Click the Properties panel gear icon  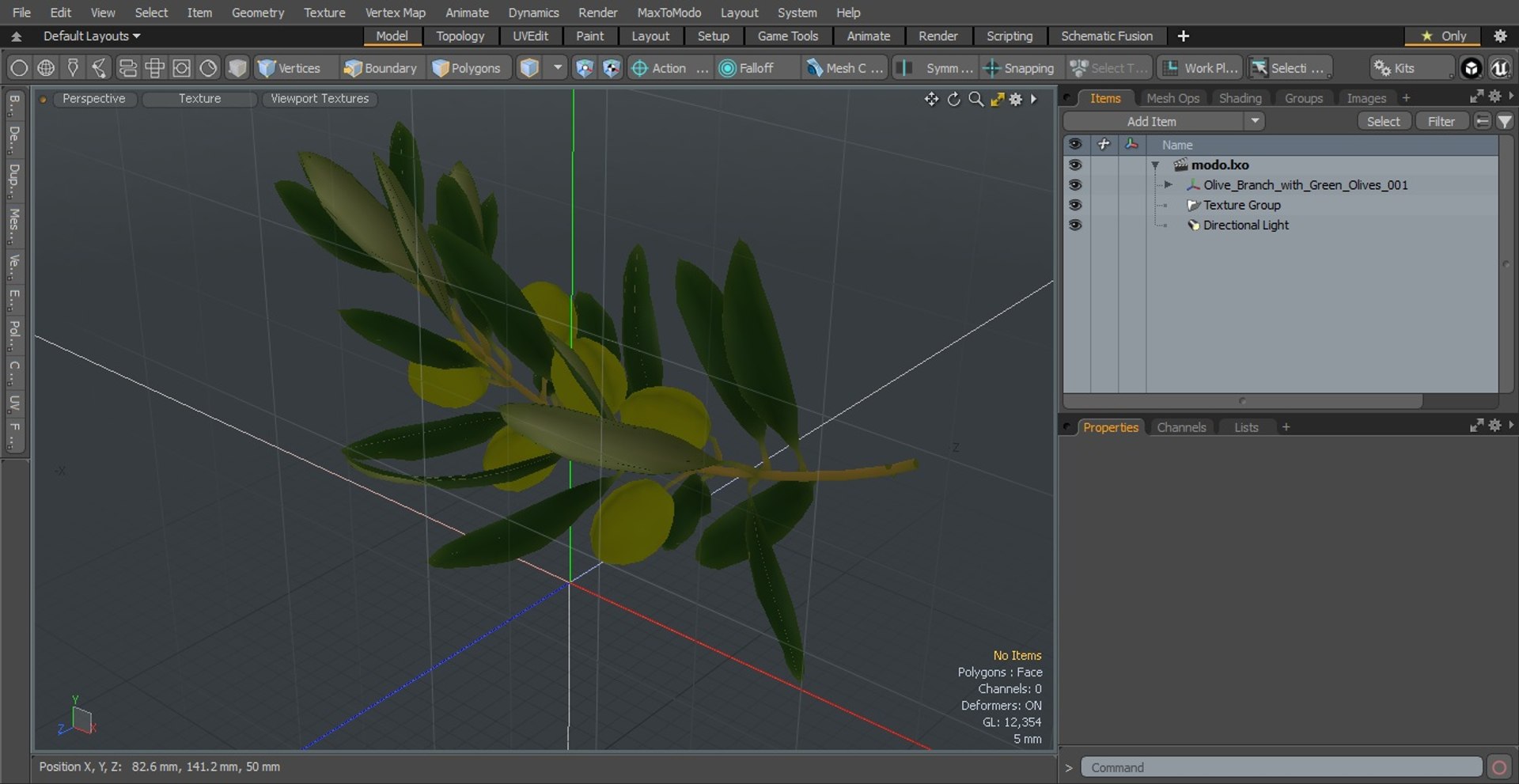pos(1494,426)
